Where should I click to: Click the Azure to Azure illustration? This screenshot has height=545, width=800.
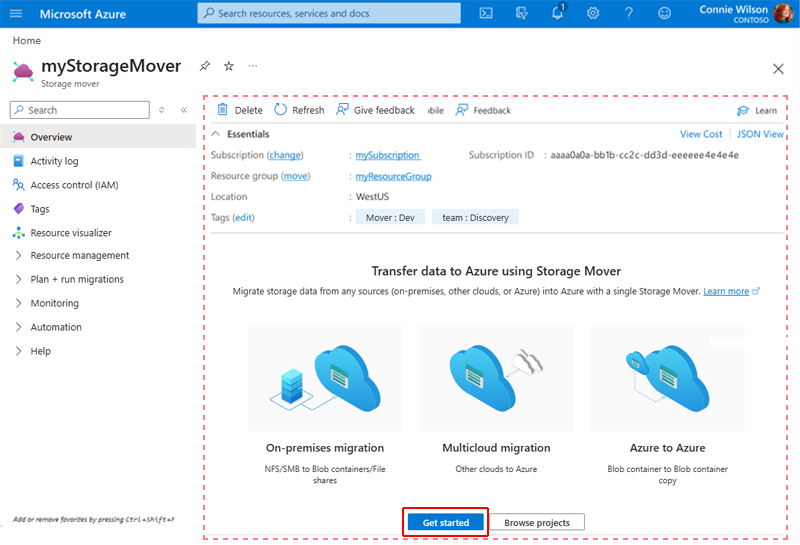pyautogui.click(x=667, y=378)
